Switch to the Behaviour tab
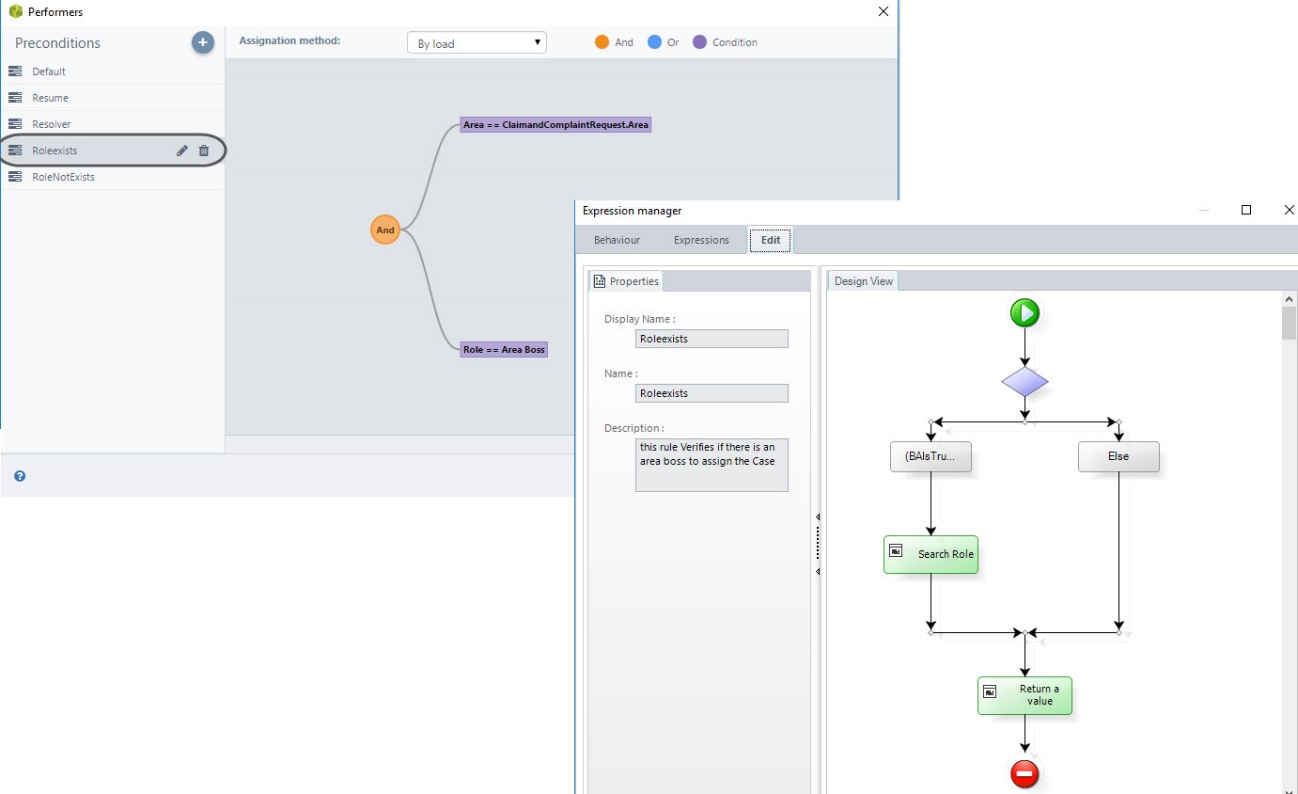 pyautogui.click(x=617, y=240)
